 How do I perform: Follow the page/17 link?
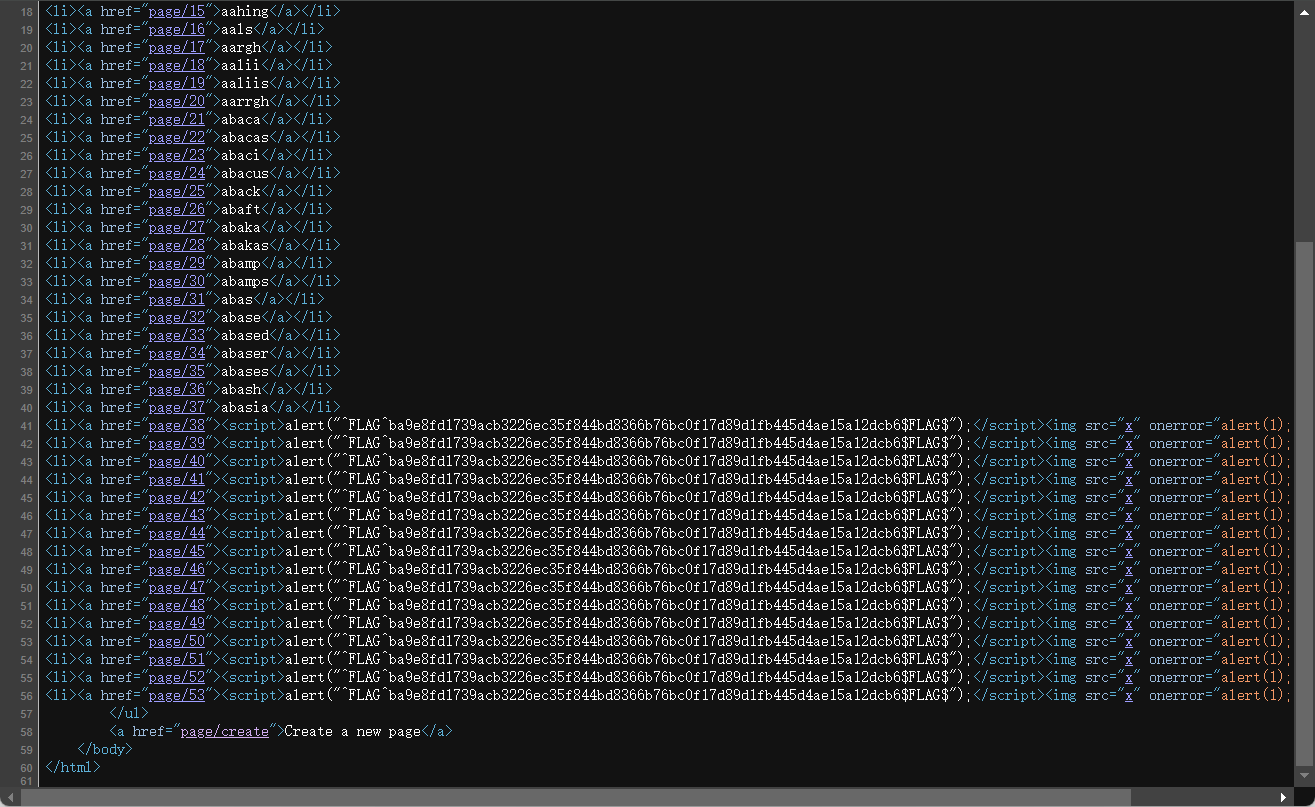[x=176, y=47]
